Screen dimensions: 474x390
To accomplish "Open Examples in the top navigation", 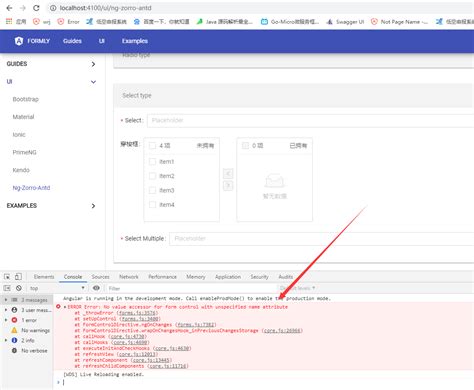I will tap(135, 41).
